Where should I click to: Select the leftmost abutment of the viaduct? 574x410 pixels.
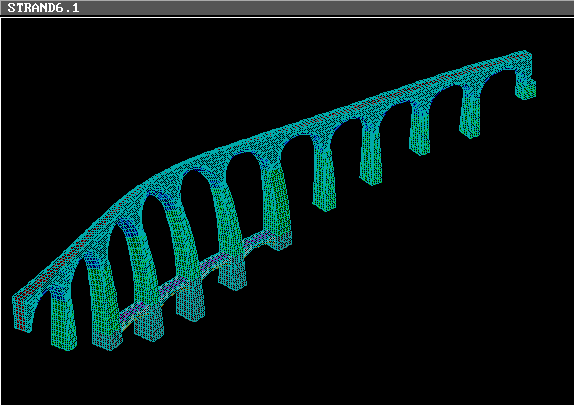click(x=22, y=312)
